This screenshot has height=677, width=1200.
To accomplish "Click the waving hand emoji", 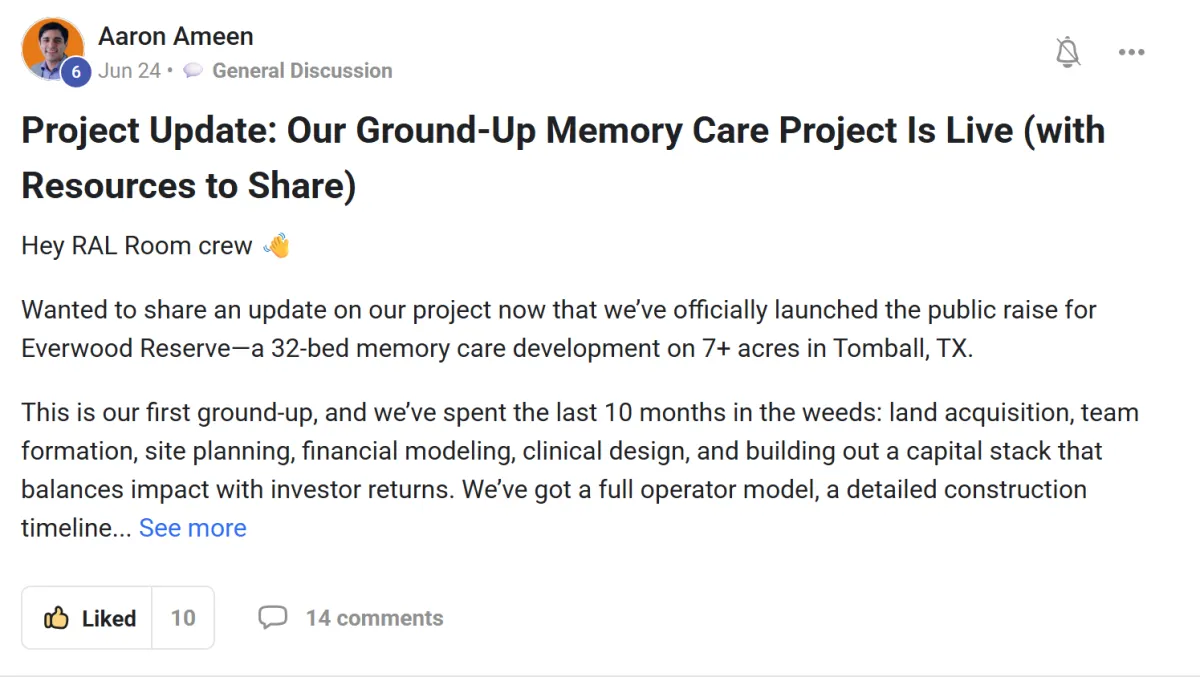I will coord(276,246).
